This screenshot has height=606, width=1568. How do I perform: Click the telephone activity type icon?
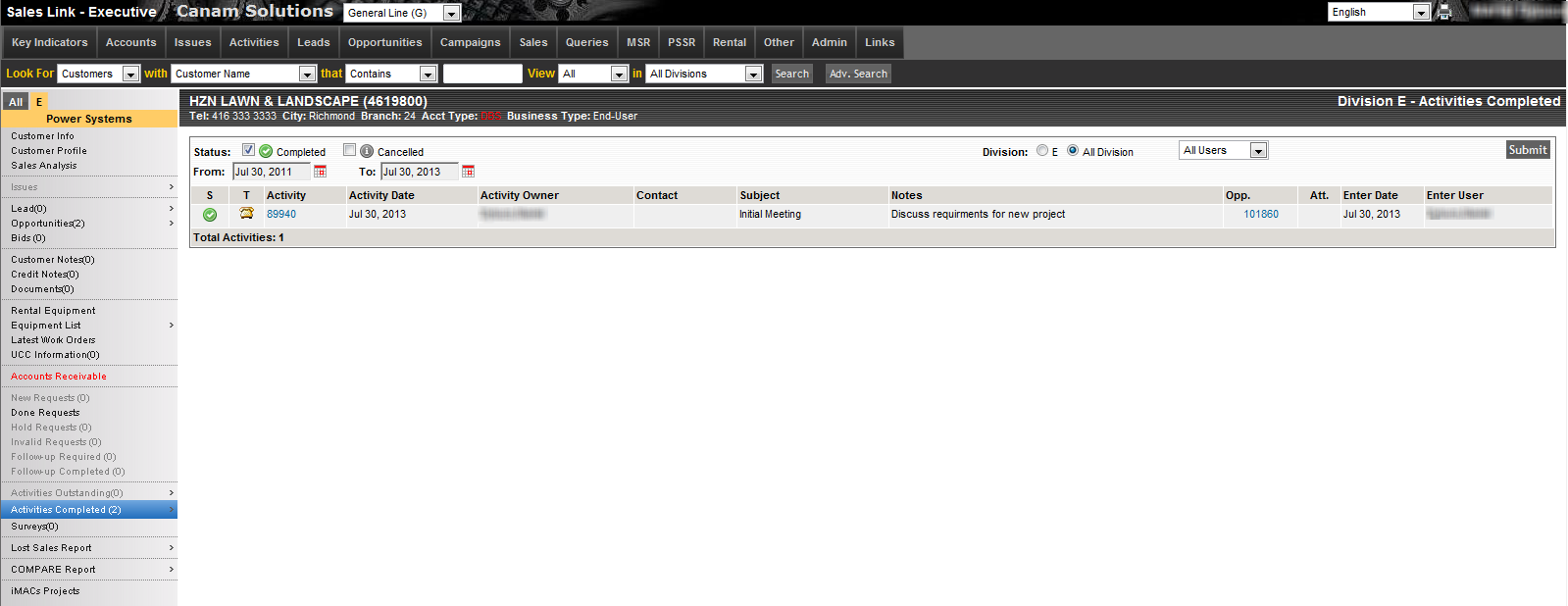coord(246,214)
